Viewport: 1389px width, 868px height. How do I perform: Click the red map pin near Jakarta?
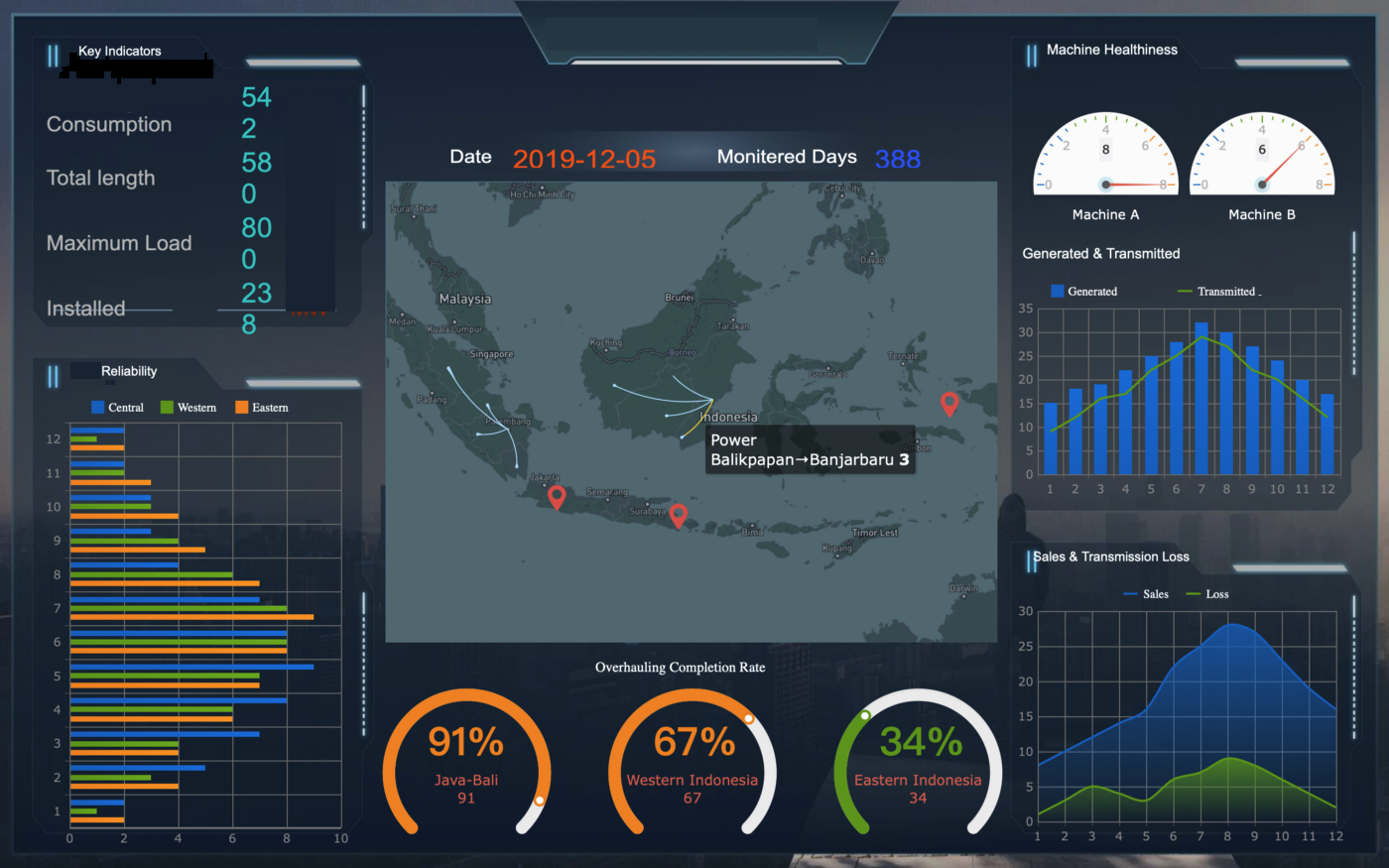(557, 498)
